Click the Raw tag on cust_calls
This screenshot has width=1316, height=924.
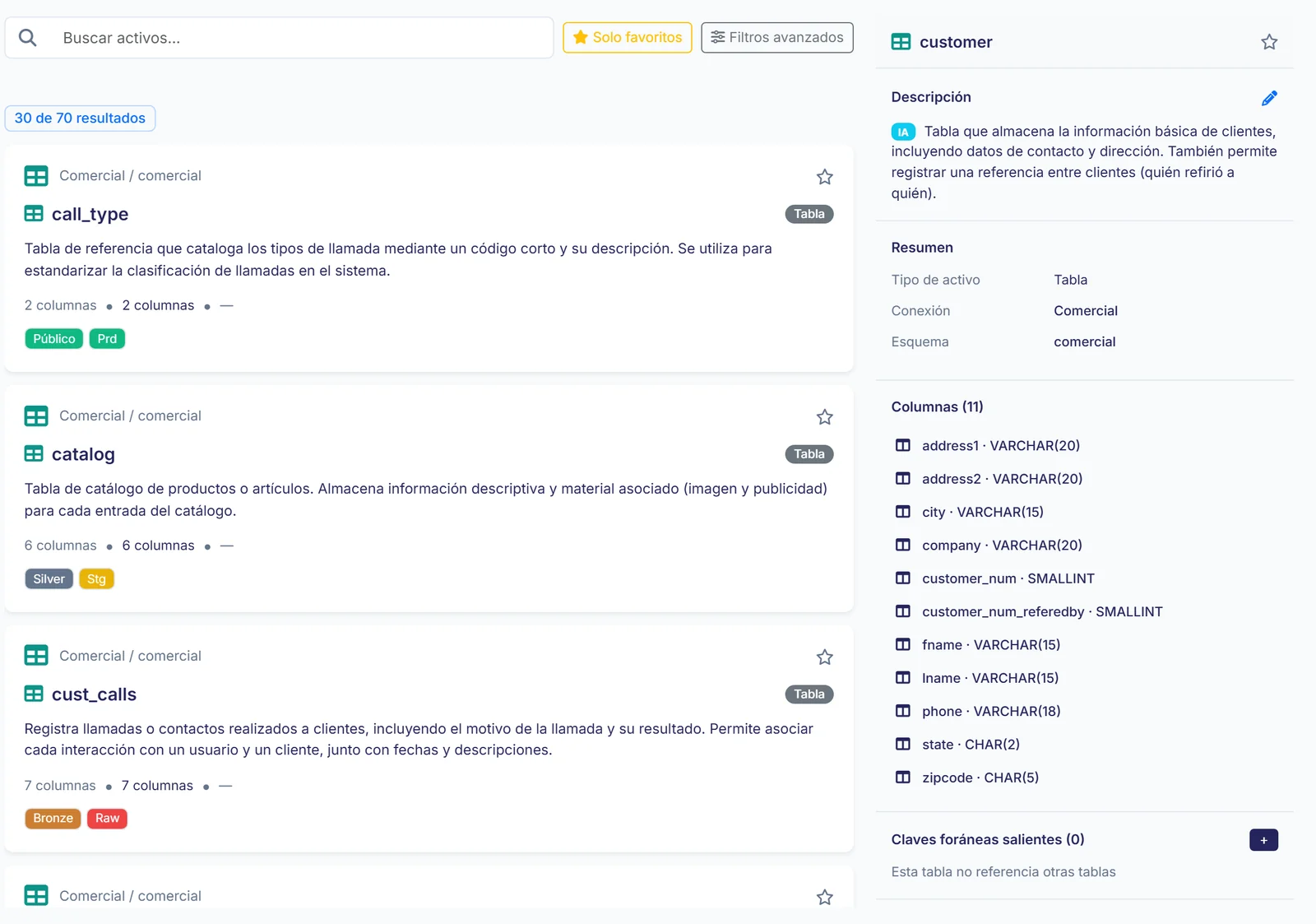point(107,819)
